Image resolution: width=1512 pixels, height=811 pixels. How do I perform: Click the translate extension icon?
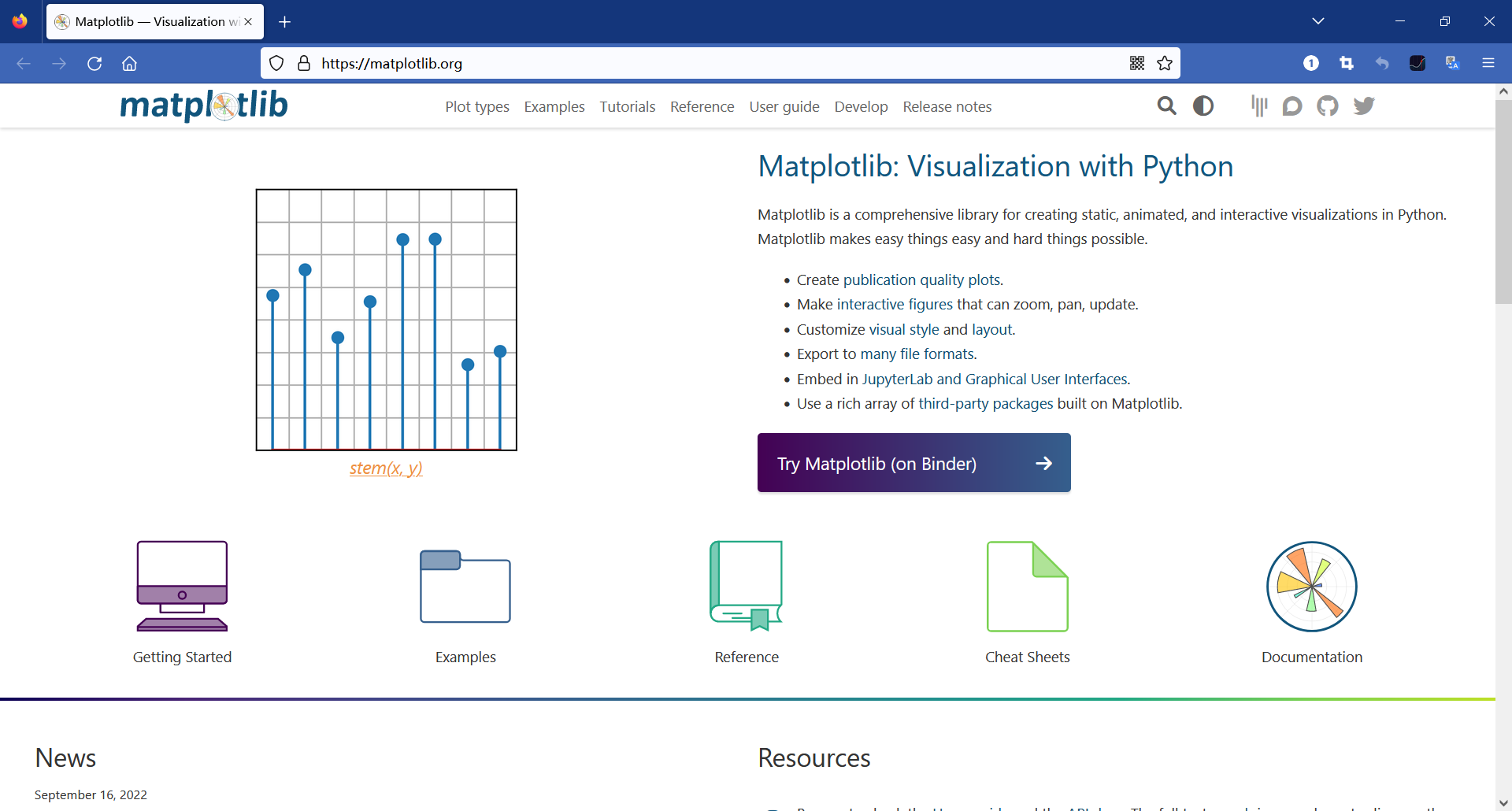point(1453,64)
